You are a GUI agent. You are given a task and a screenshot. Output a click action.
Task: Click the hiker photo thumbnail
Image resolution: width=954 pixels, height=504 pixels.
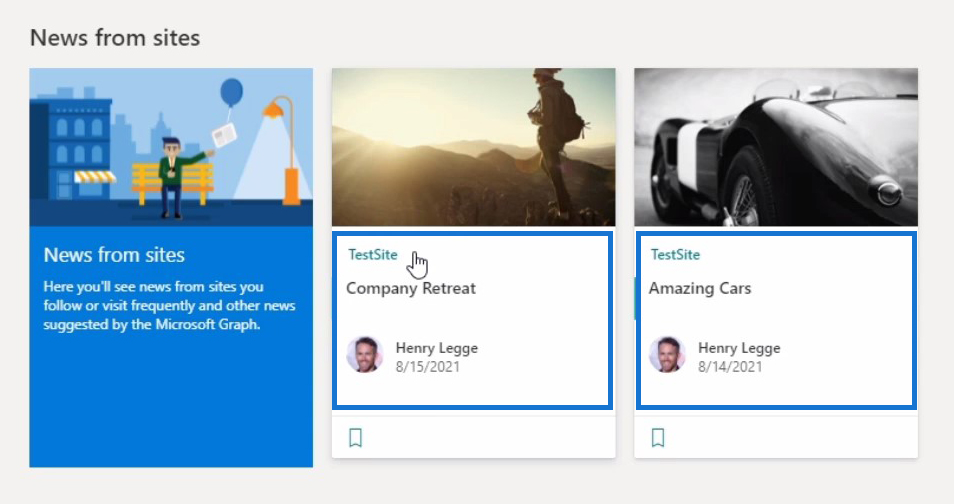click(473, 147)
